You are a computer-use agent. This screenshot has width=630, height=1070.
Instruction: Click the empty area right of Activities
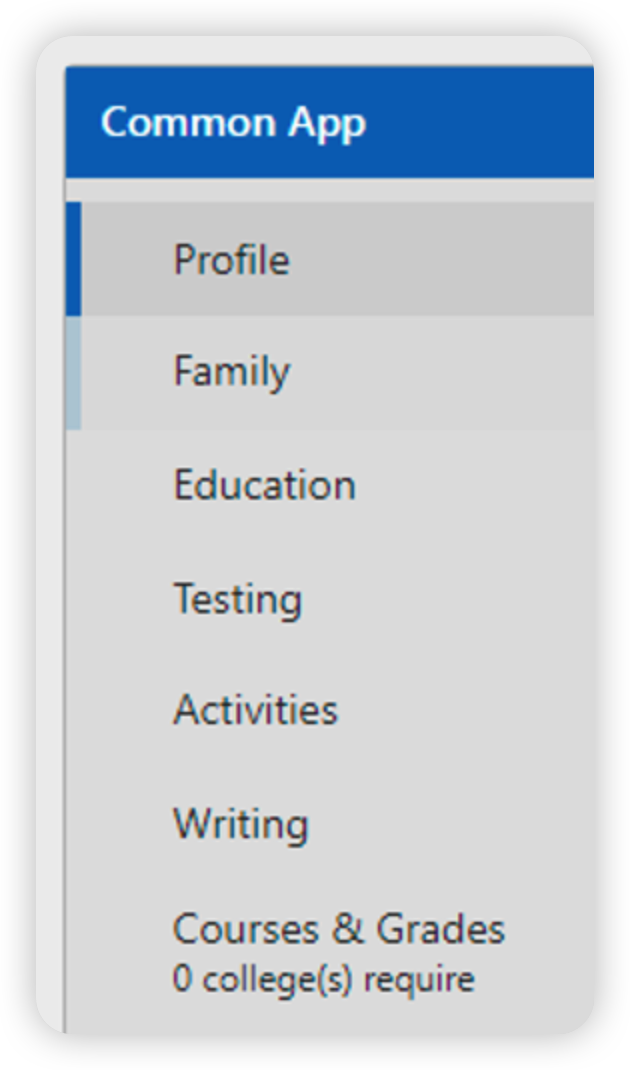[x=470, y=710]
